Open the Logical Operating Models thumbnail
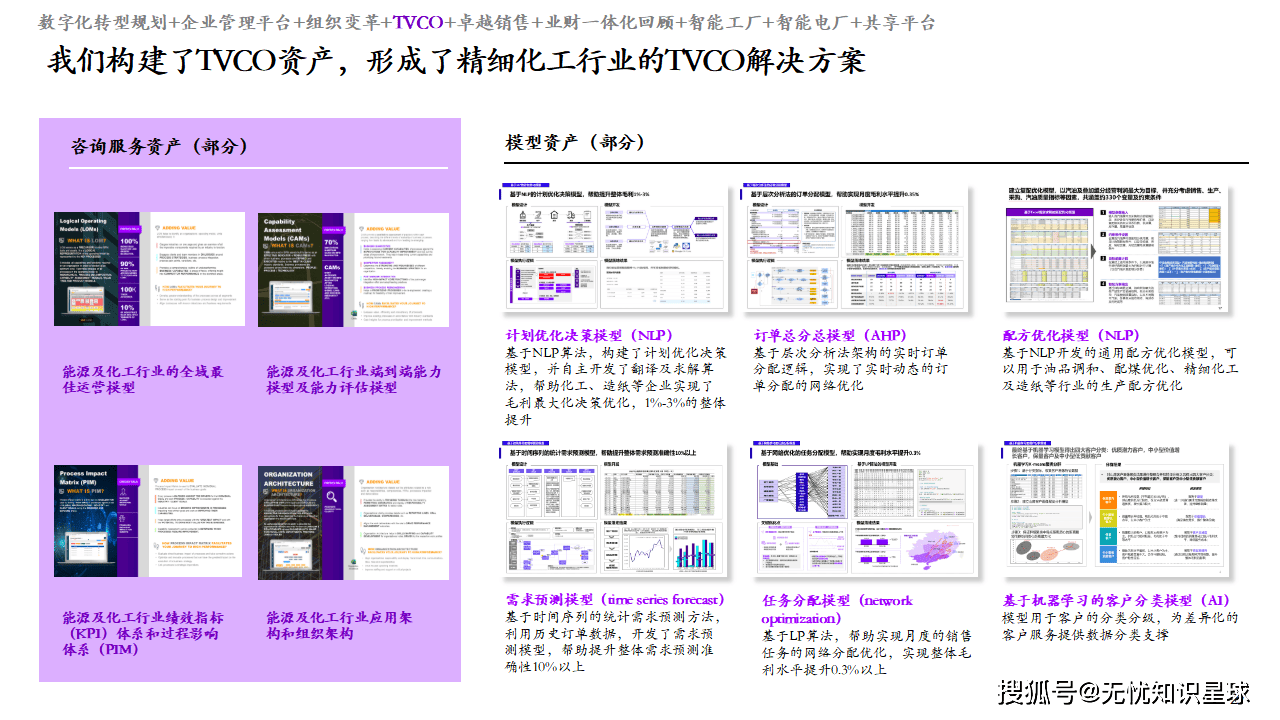 click(149, 269)
